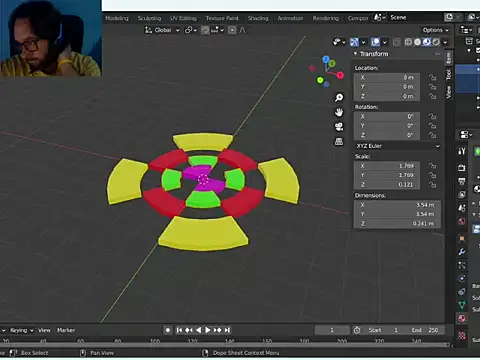Open the properties editor type dropdown
This screenshot has width=480, height=360.
click(x=466, y=135)
